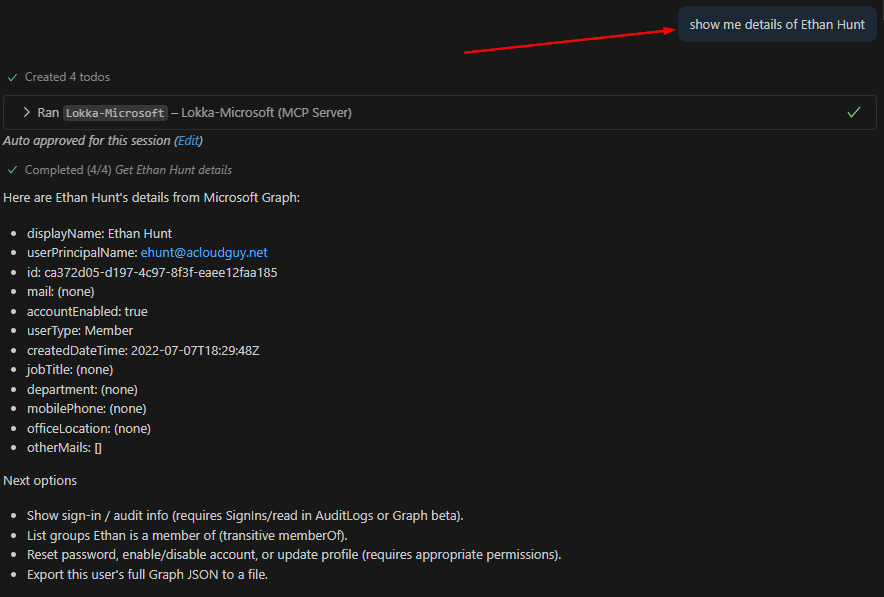The height and width of the screenshot is (597, 884).
Task: Click the Next options heading
Action: tap(40, 480)
